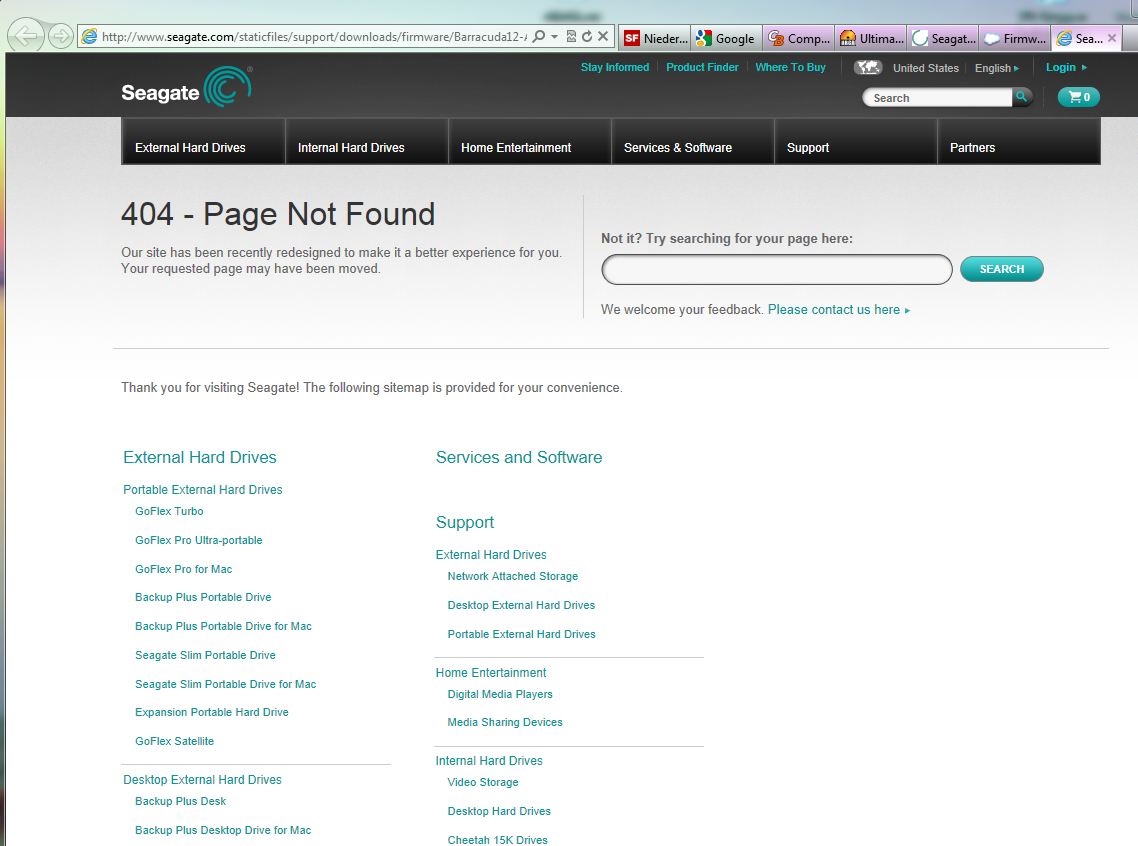Open Seagate Slim Portable Drive link
The height and width of the screenshot is (846, 1138).
(x=205, y=655)
